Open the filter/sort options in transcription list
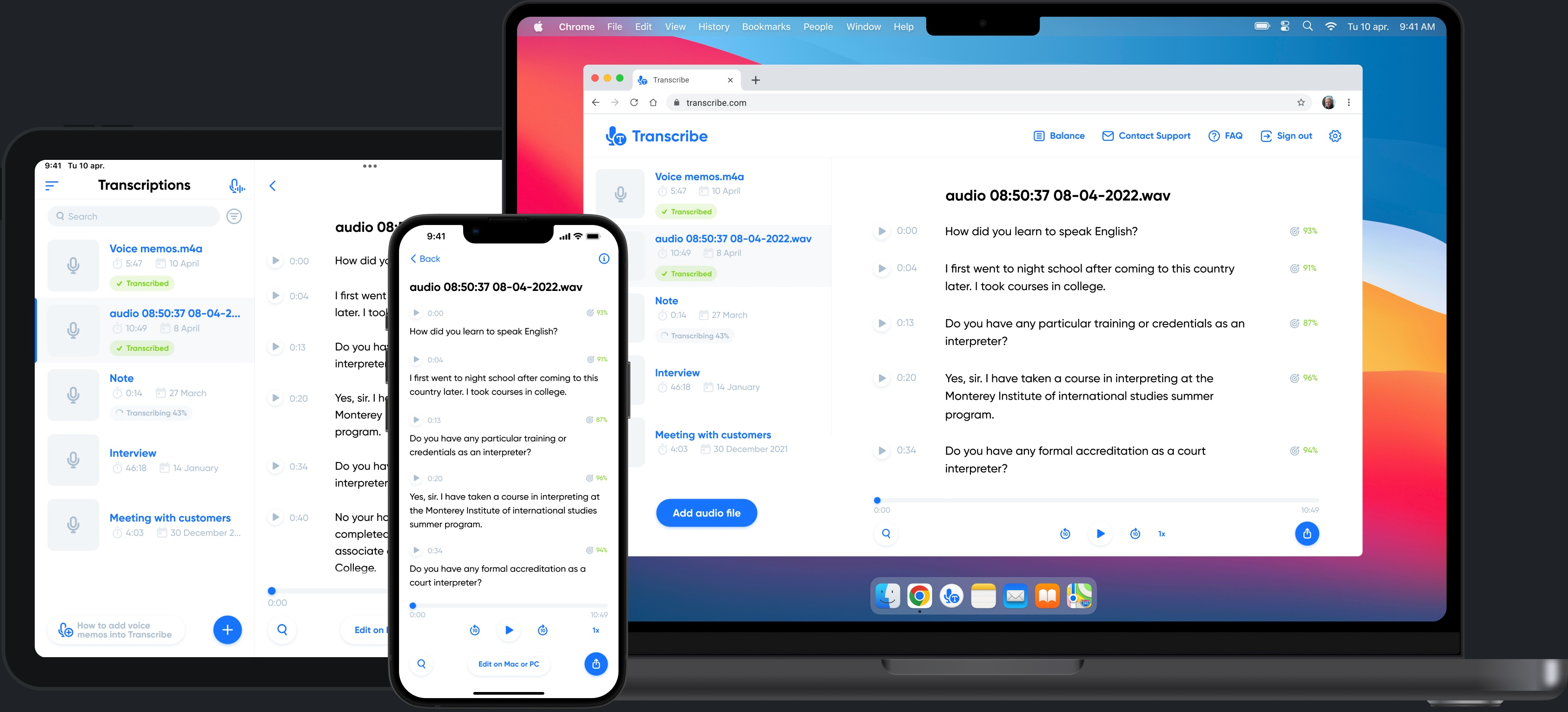The image size is (1568, 712). [235, 216]
